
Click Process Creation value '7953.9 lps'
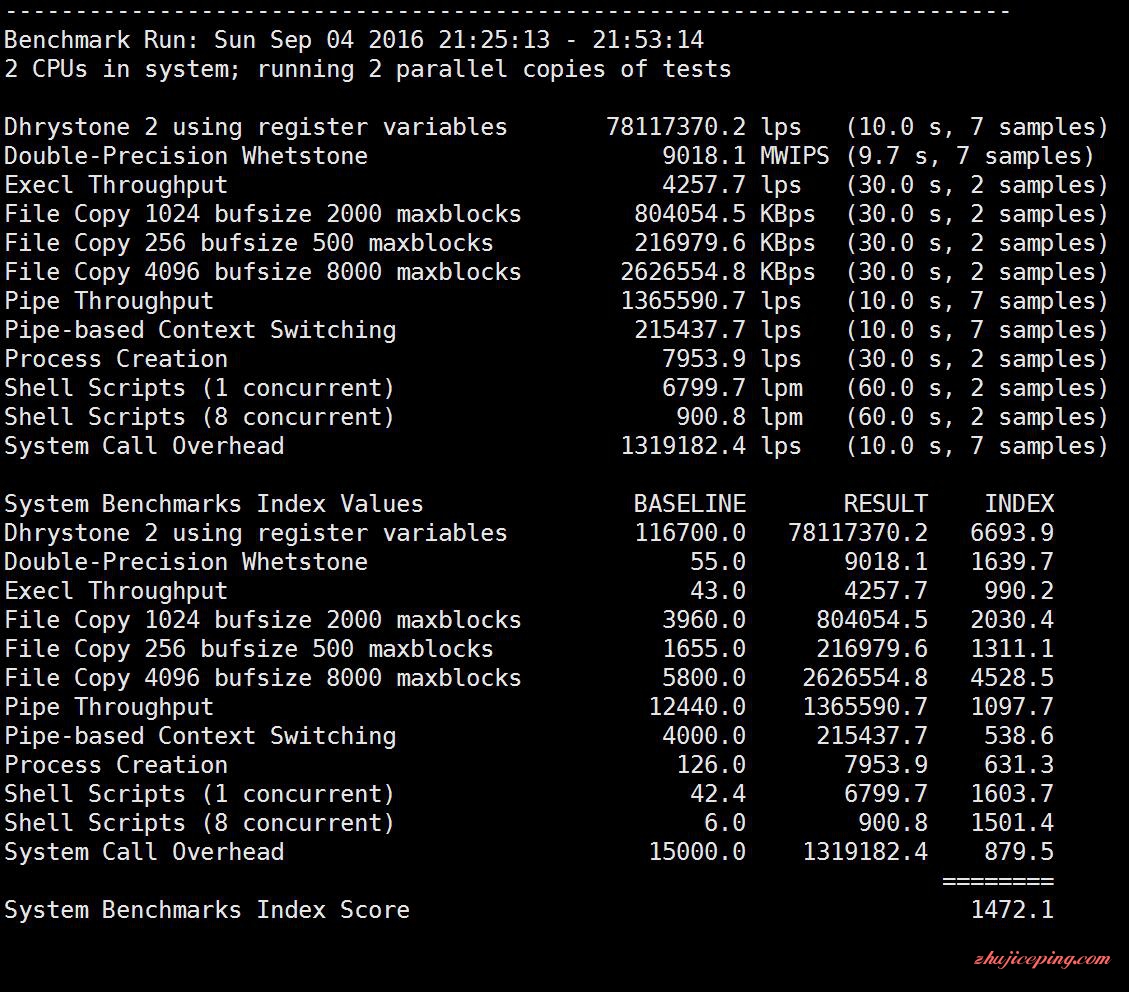click(732, 359)
